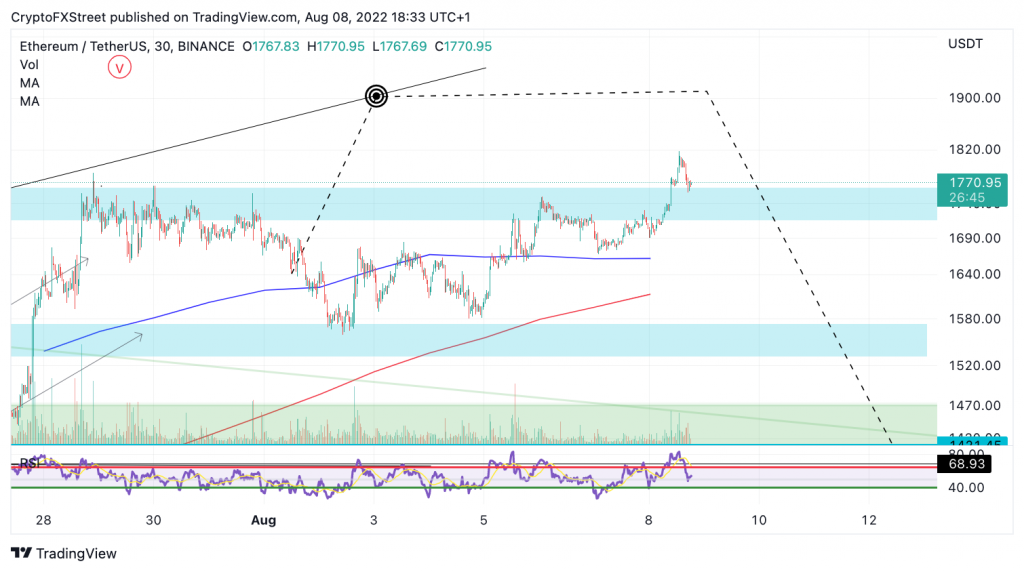Click the lower light blue support zone
This screenshot has height=572, width=1024.
[469, 340]
